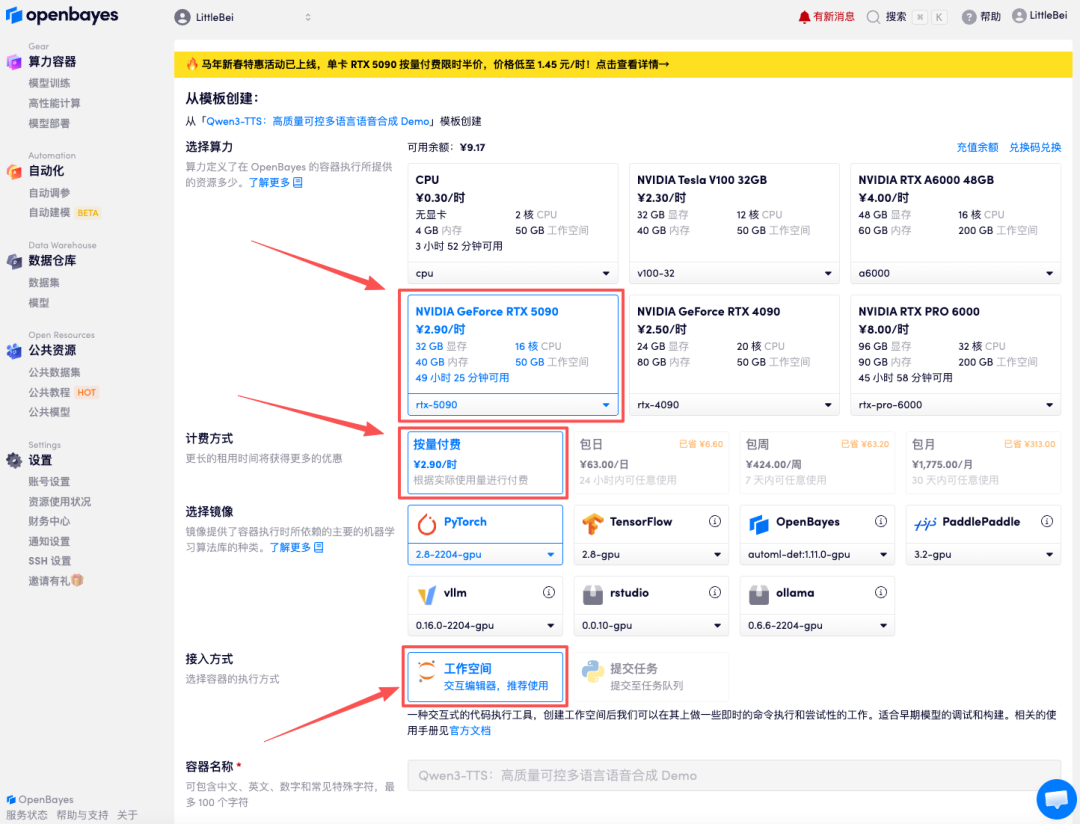
Task: Select 提交任务 access mode
Action: click(651, 677)
